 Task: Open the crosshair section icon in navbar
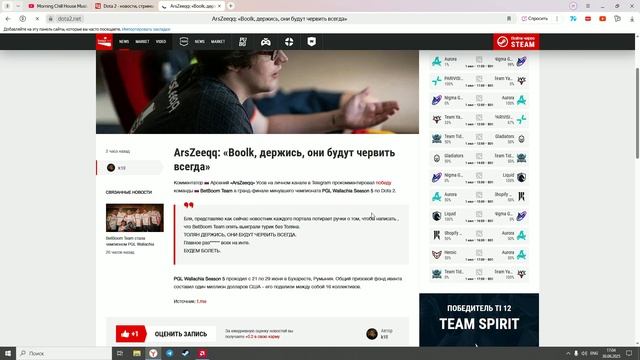click(x=289, y=42)
